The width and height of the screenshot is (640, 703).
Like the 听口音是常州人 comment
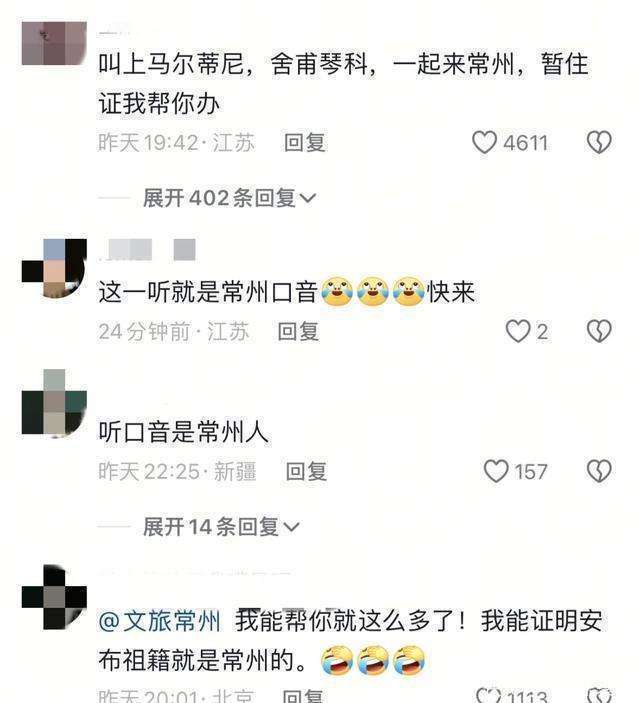(496, 471)
